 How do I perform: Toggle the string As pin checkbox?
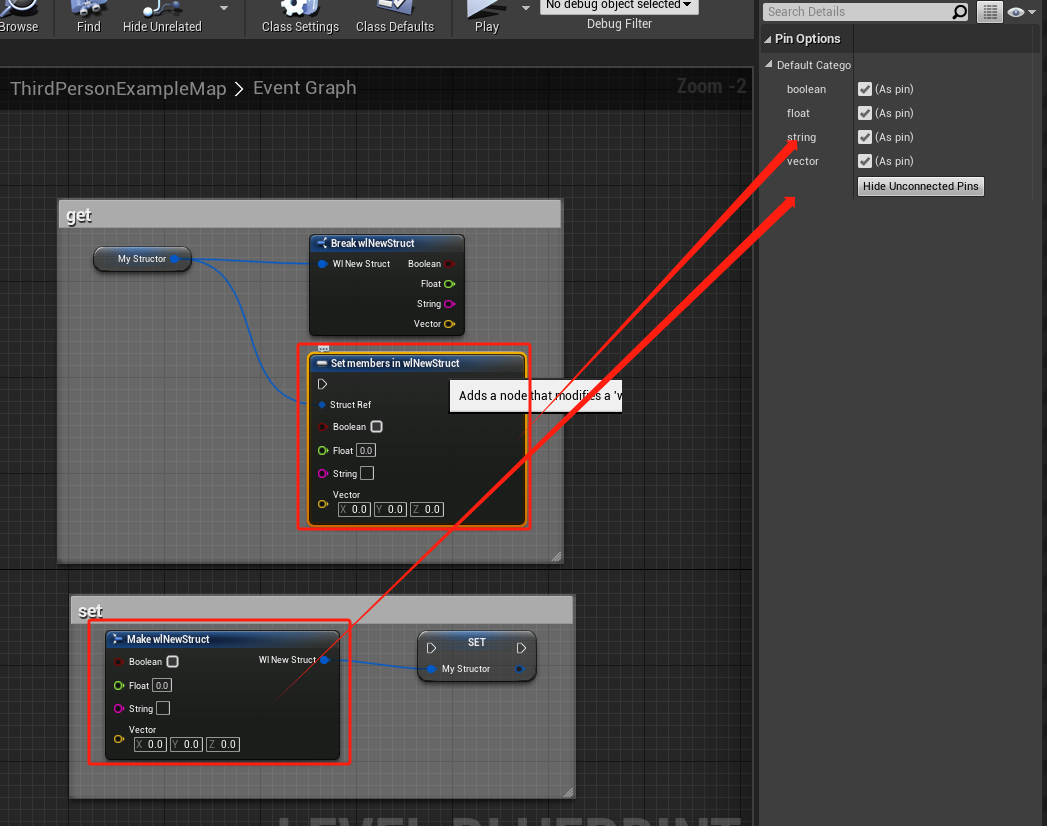pyautogui.click(x=865, y=137)
